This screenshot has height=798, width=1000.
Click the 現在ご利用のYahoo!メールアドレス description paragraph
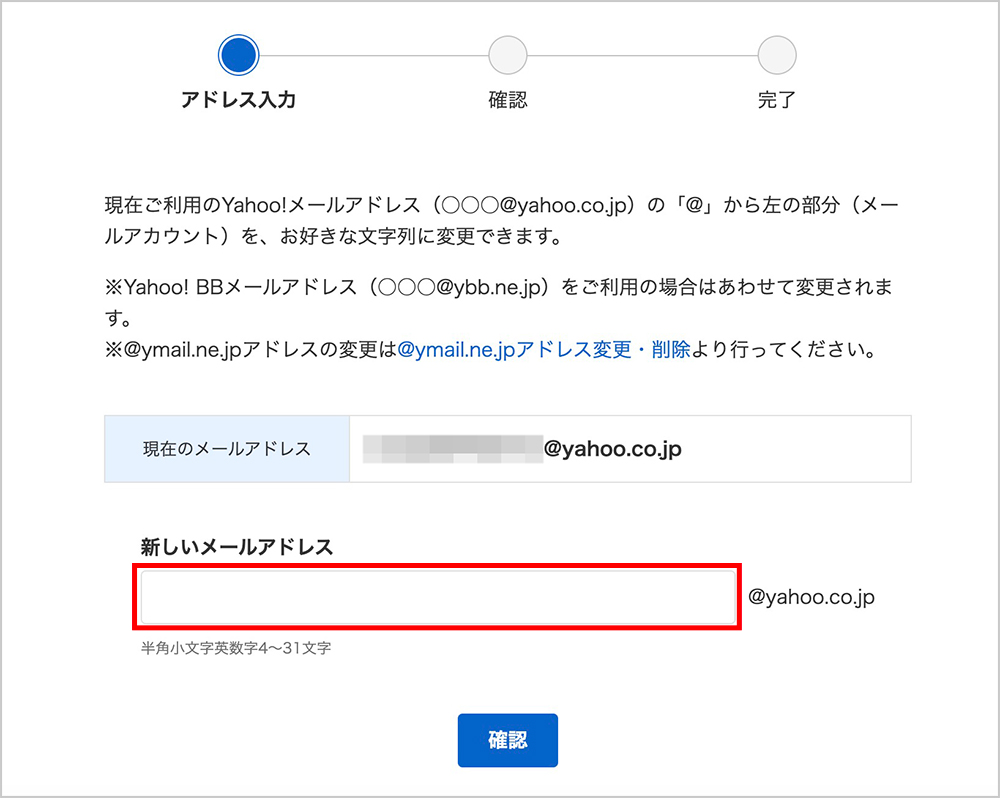pyautogui.click(x=502, y=221)
